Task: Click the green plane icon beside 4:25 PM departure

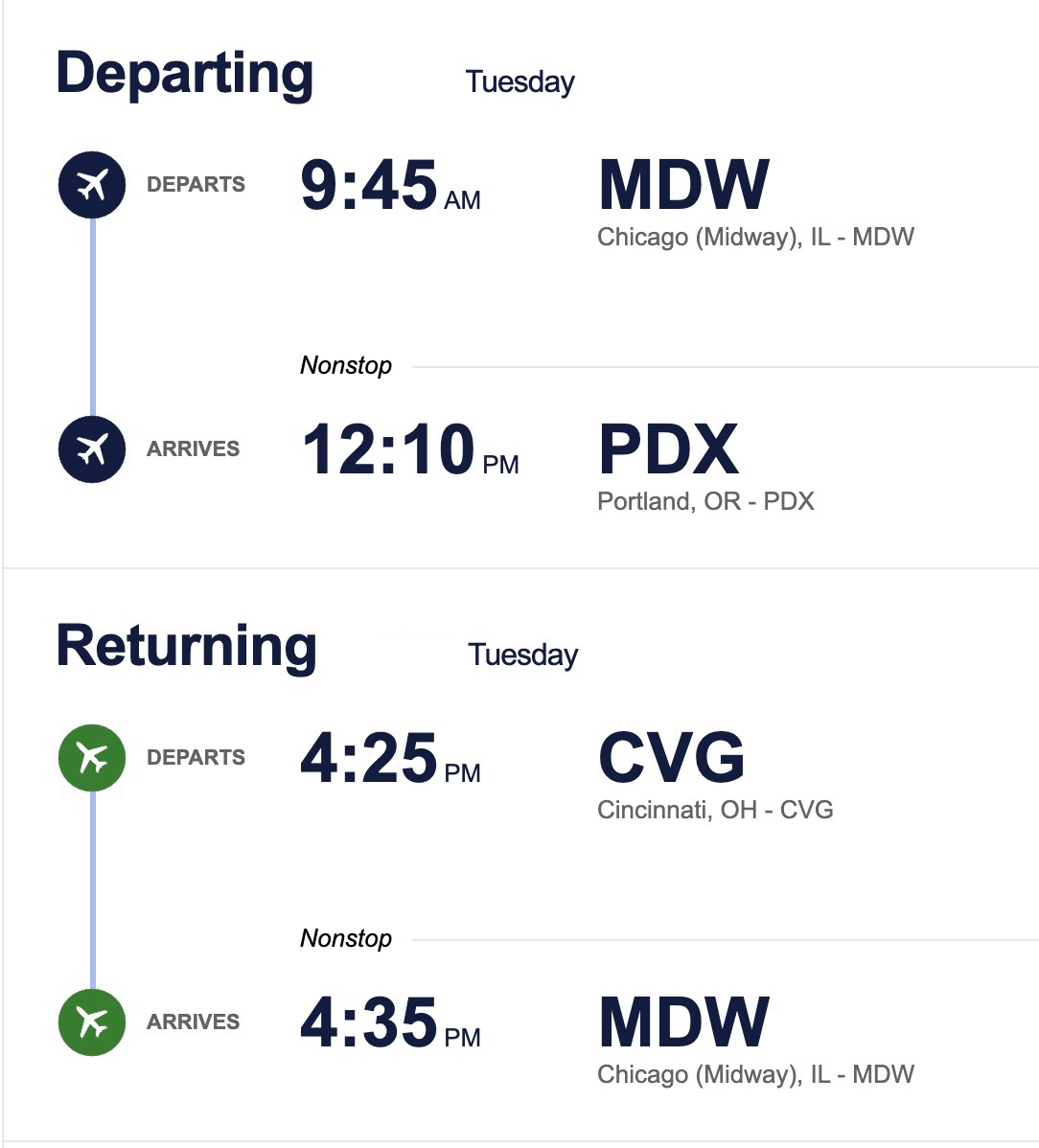Action: (92, 758)
